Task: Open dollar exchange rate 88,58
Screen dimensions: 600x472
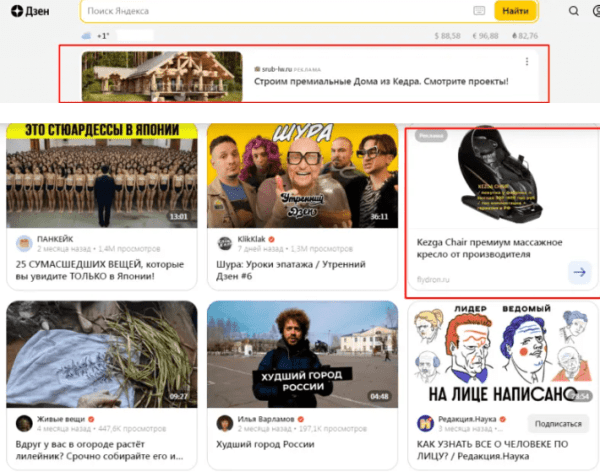Action: pyautogui.click(x=448, y=35)
